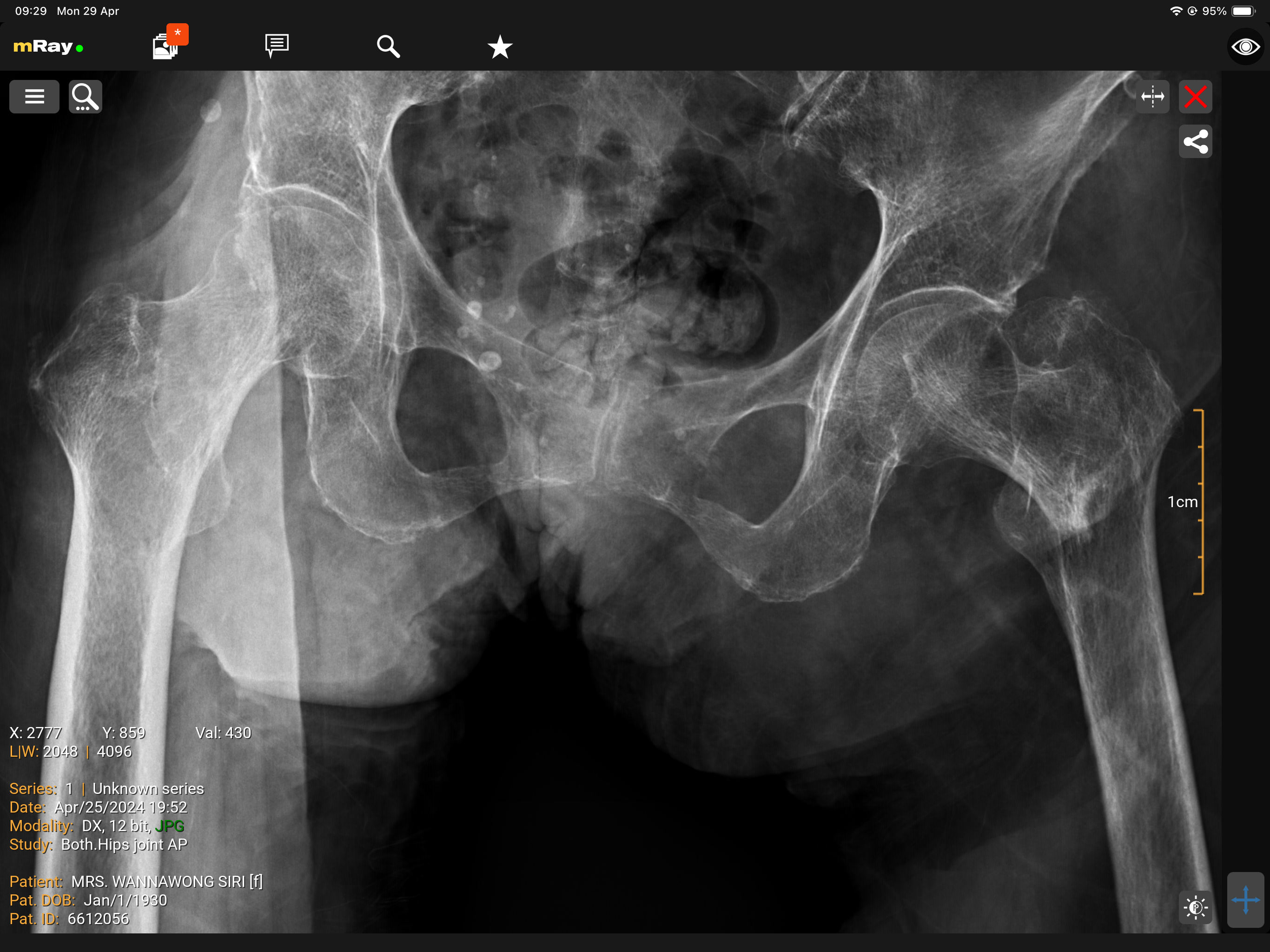Click the green JPG modality label
This screenshot has height=952, width=1270.
(169, 826)
